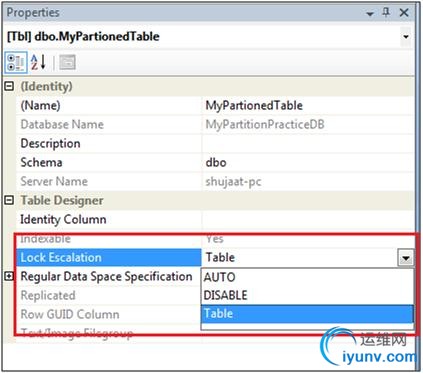Screen dimensions: 423x373
Task: Expand Regular Data Space Specification
Action: coord(9,276)
